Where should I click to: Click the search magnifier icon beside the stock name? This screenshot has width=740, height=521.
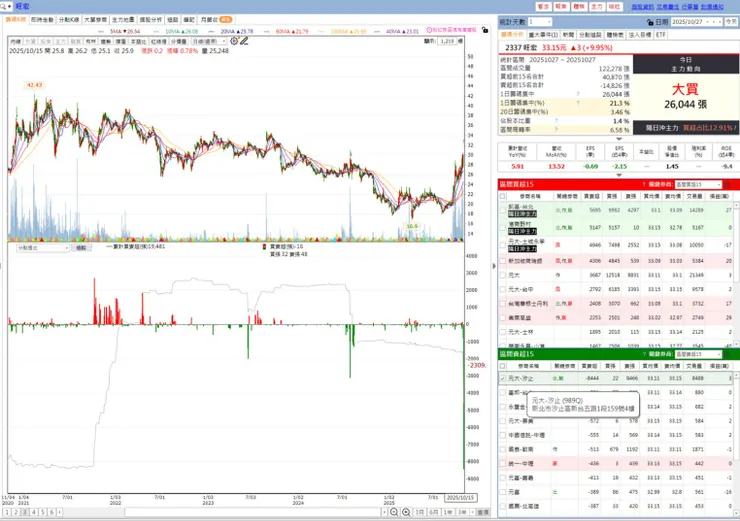coord(3,6)
